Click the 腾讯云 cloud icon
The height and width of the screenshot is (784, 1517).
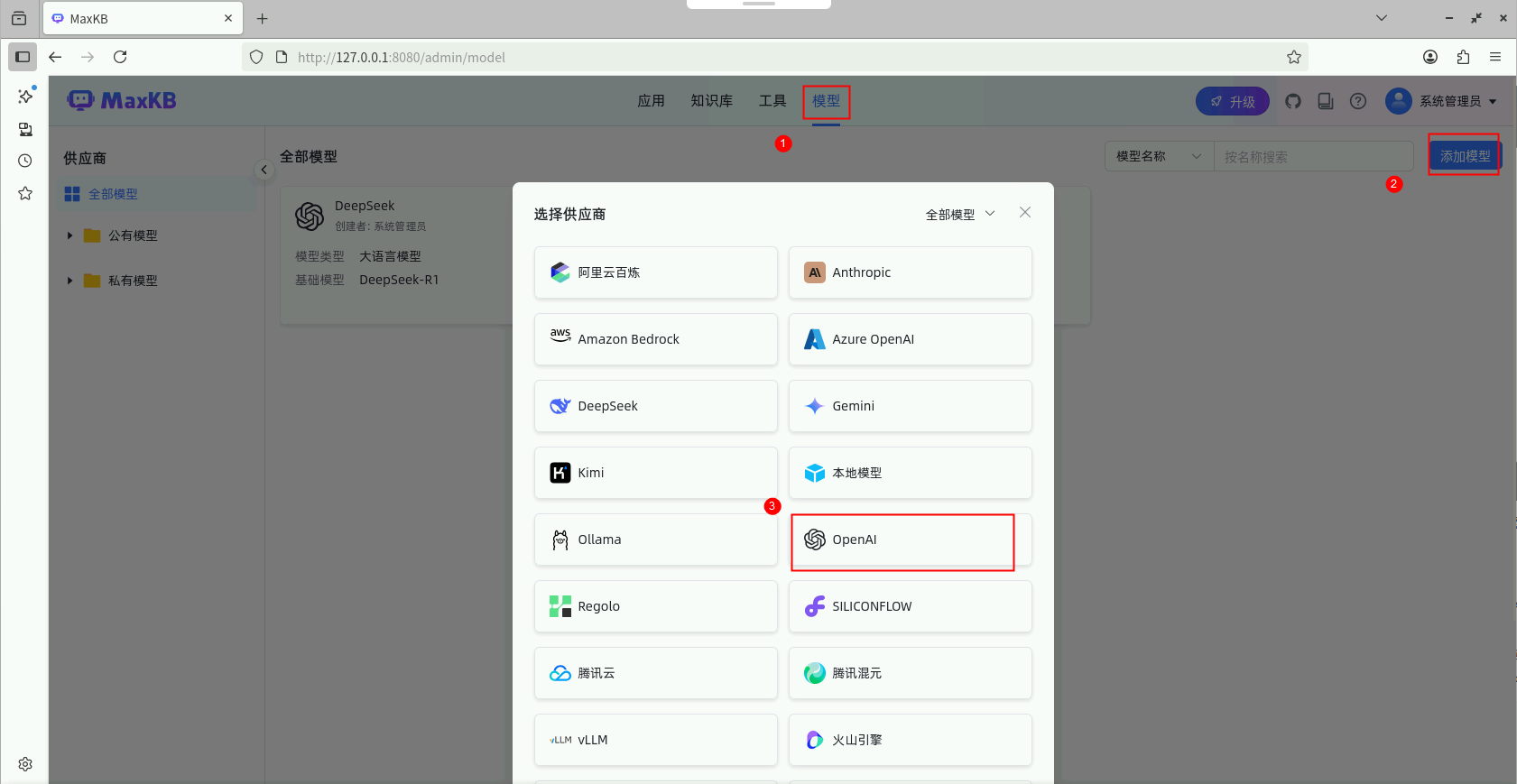click(x=560, y=673)
